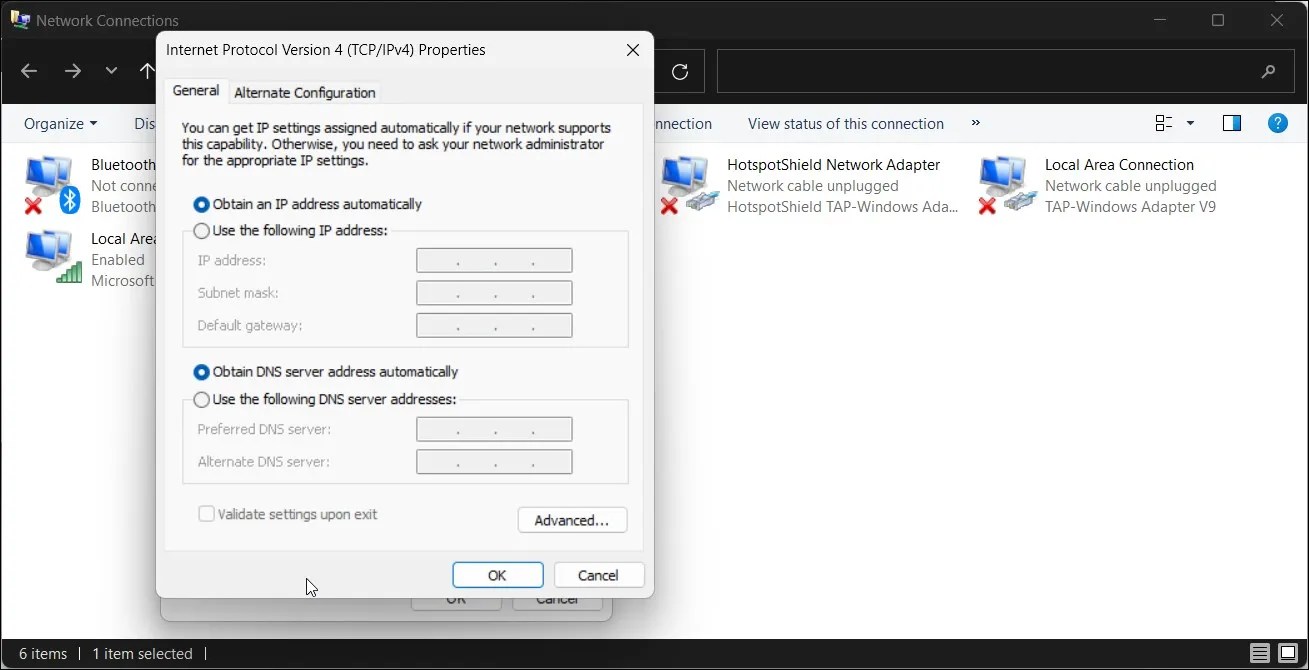Viewport: 1309px width, 670px height.
Task: Open the Organize dropdown menu
Action: (x=58, y=123)
